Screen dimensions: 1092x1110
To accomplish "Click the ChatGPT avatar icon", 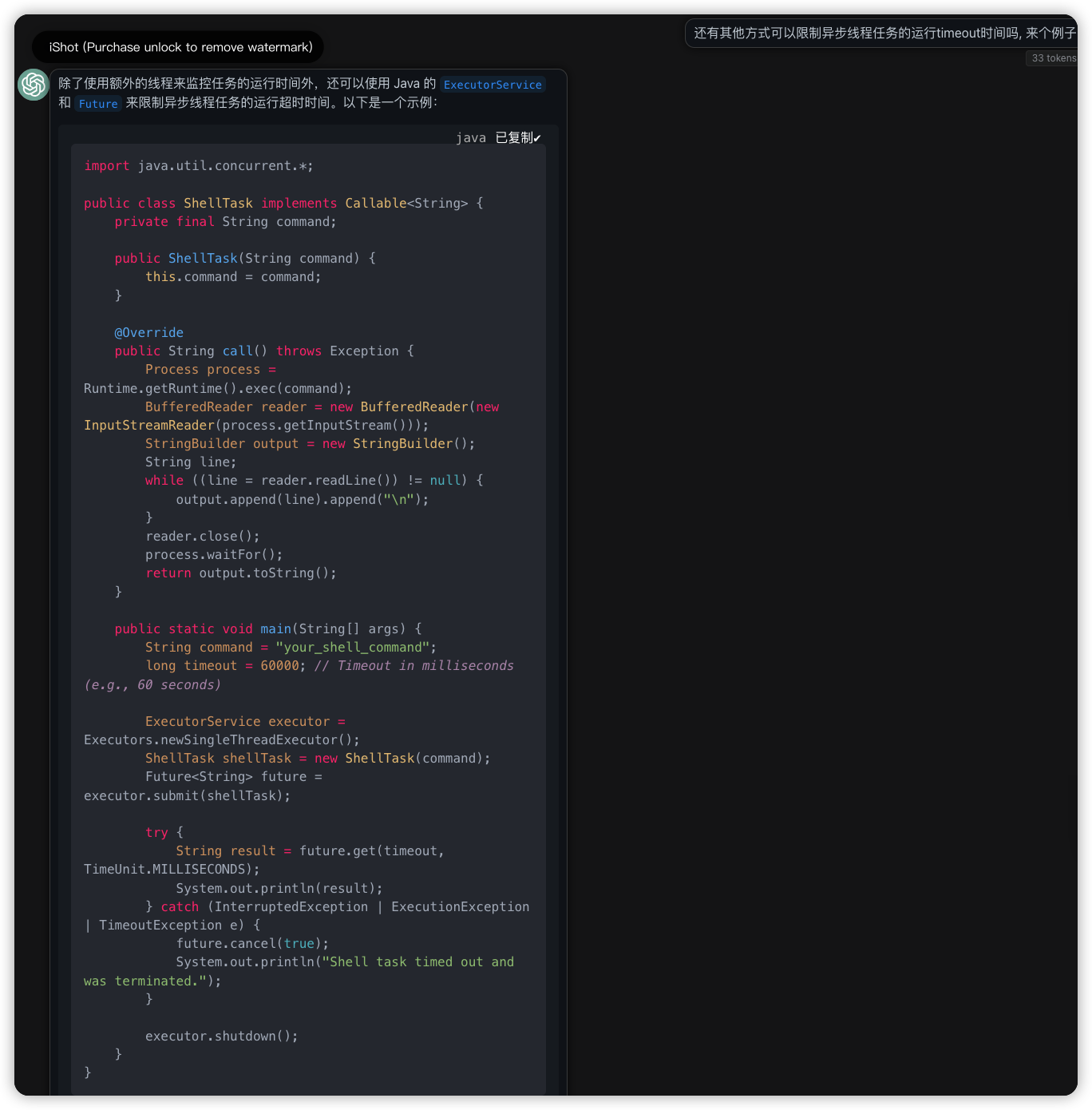I will pyautogui.click(x=34, y=85).
